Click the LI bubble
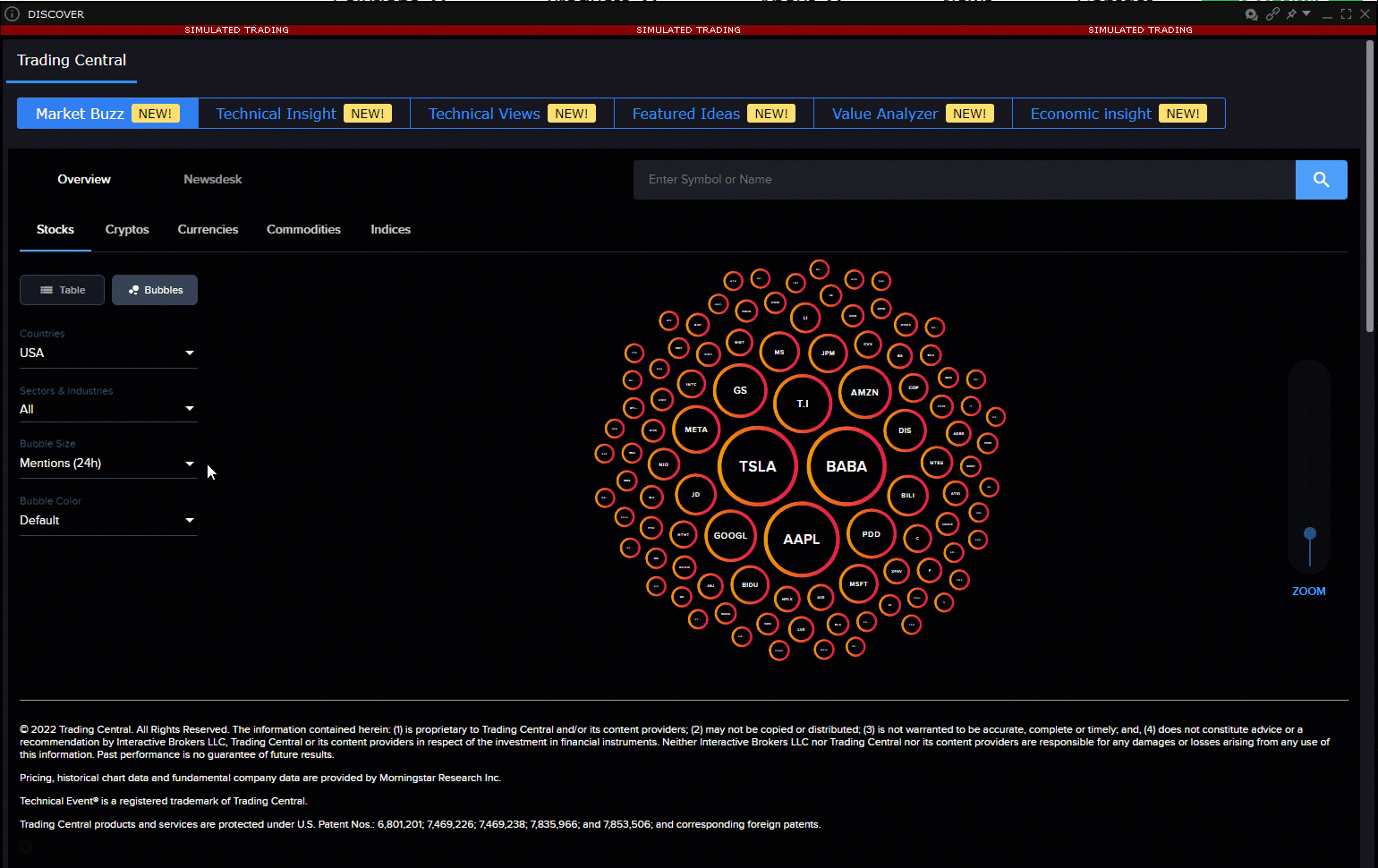 tap(805, 318)
